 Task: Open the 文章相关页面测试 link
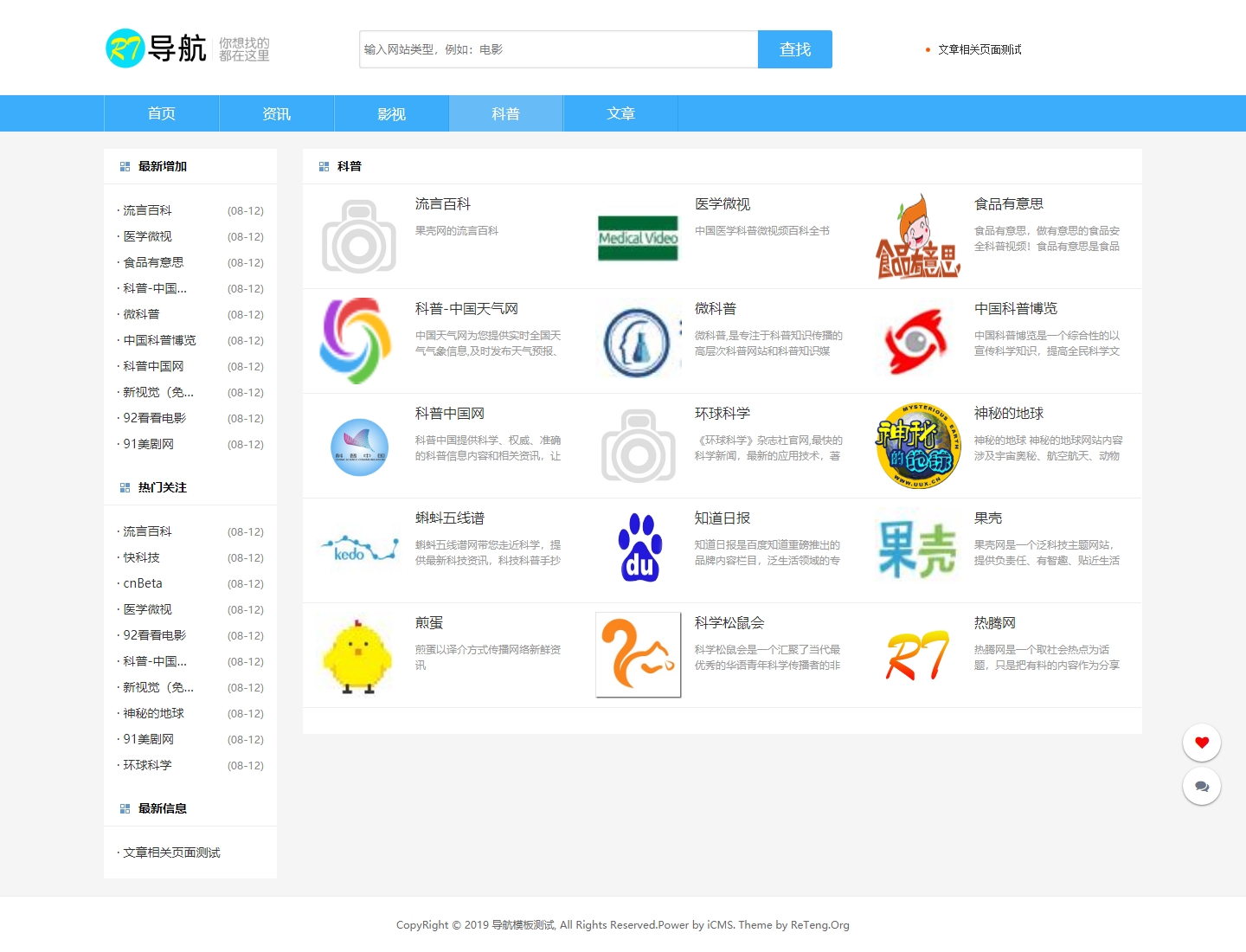(979, 49)
